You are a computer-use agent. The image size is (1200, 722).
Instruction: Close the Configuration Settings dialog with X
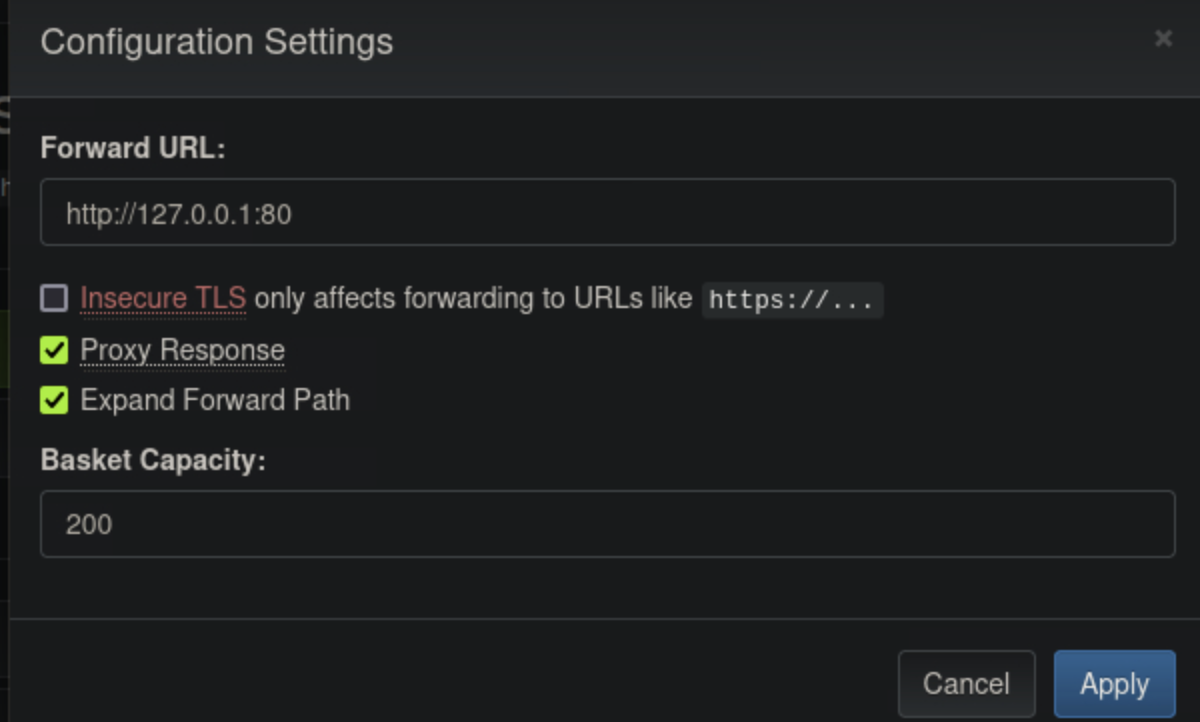[x=1163, y=39]
